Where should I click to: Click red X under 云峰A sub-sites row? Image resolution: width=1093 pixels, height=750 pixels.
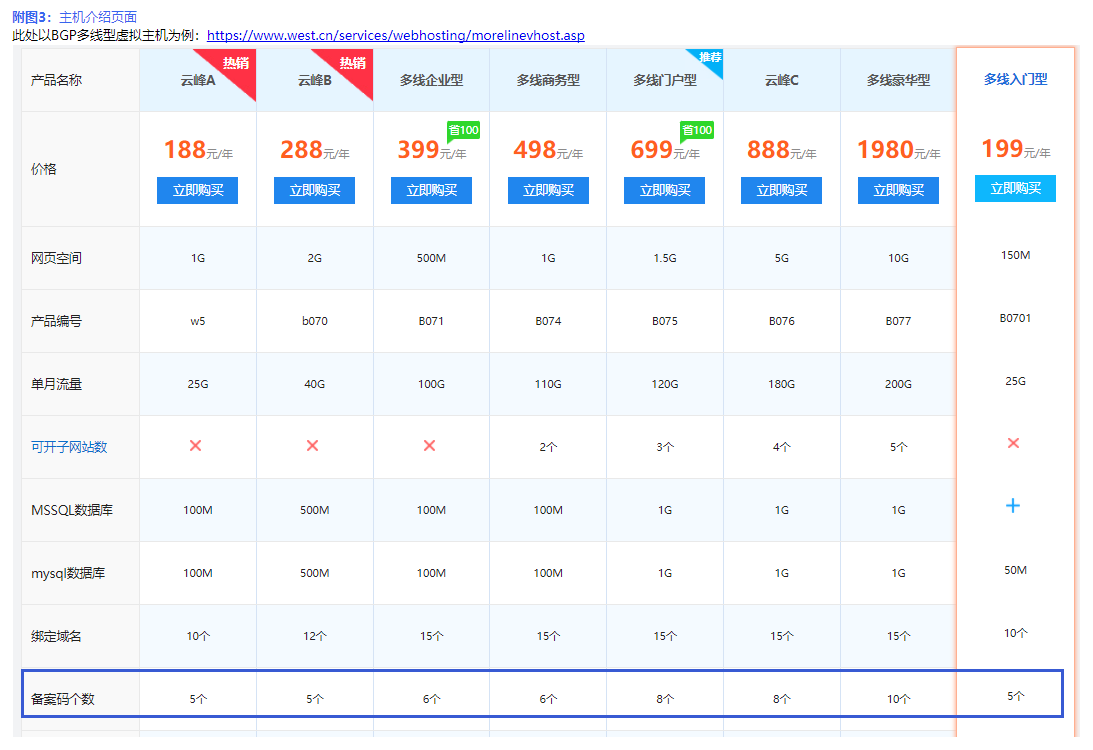pos(196,446)
